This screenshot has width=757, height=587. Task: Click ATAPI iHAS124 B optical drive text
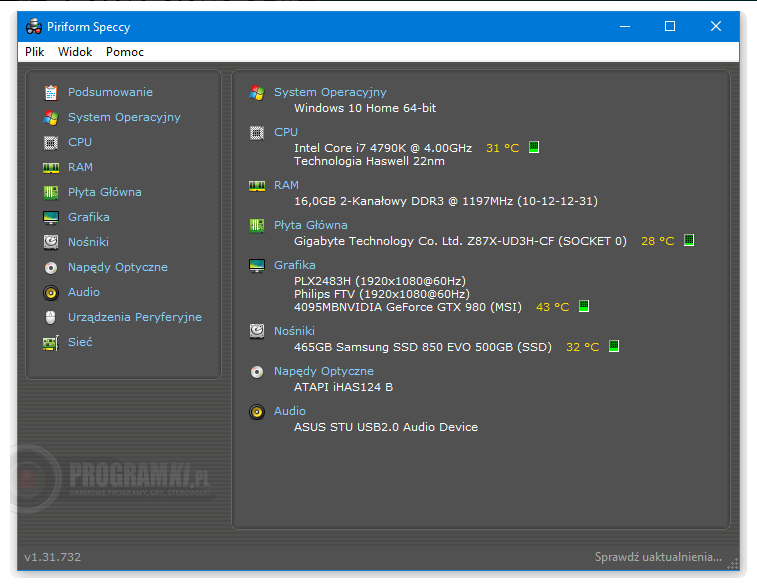343,387
